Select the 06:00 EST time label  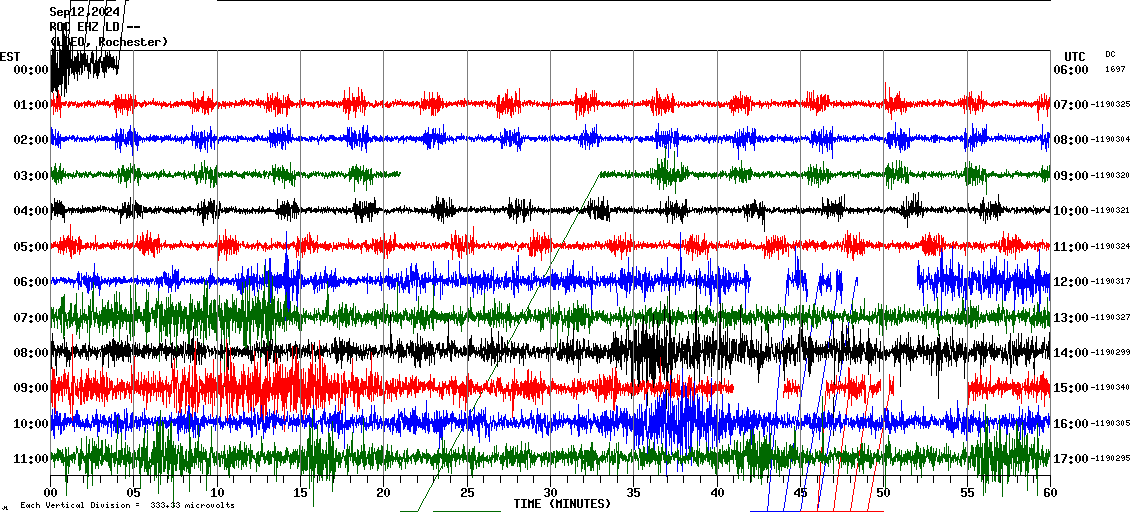pyautogui.click(x=31, y=282)
